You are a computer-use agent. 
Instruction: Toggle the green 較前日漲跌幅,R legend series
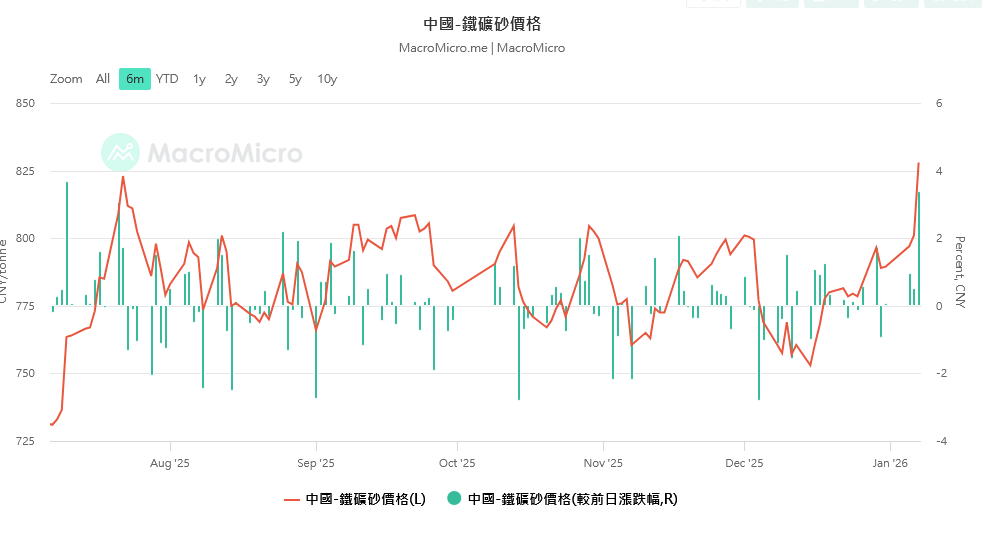(563, 499)
